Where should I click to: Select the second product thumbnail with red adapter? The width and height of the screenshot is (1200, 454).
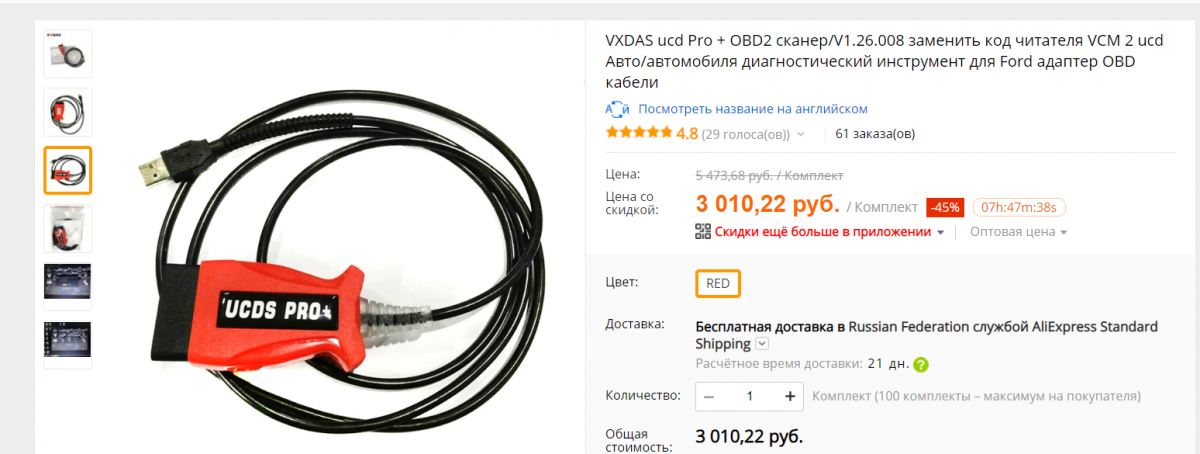click(x=68, y=112)
